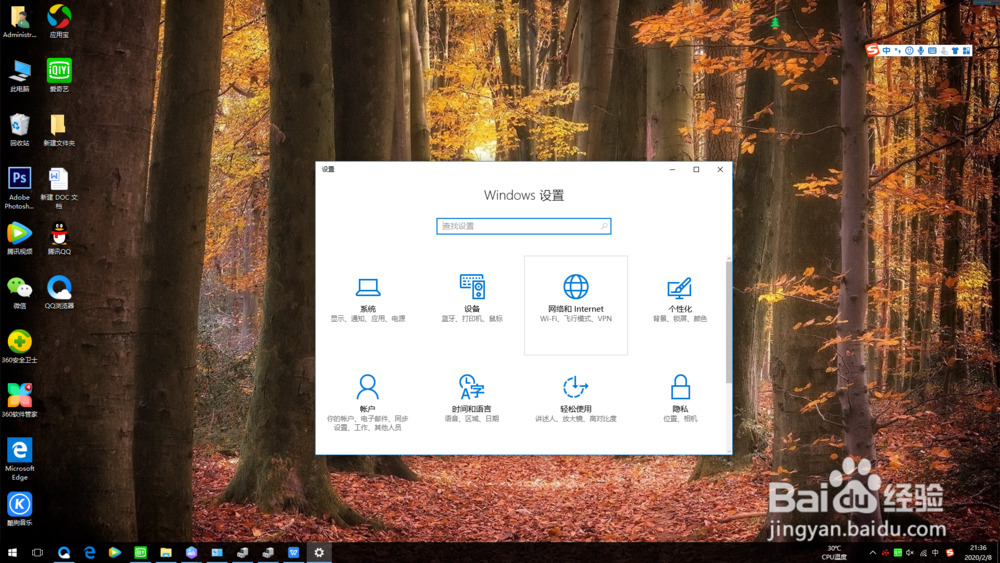1000x563 pixels.
Task: Open the Windows Start menu
Action: click(x=12, y=553)
